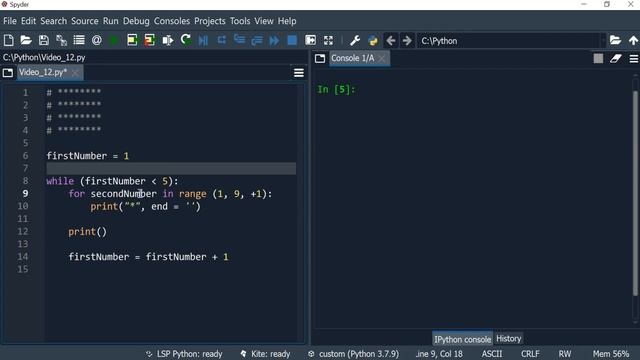Open the File menu
Image resolution: width=640 pixels, height=360 pixels.
pyautogui.click(x=10, y=21)
